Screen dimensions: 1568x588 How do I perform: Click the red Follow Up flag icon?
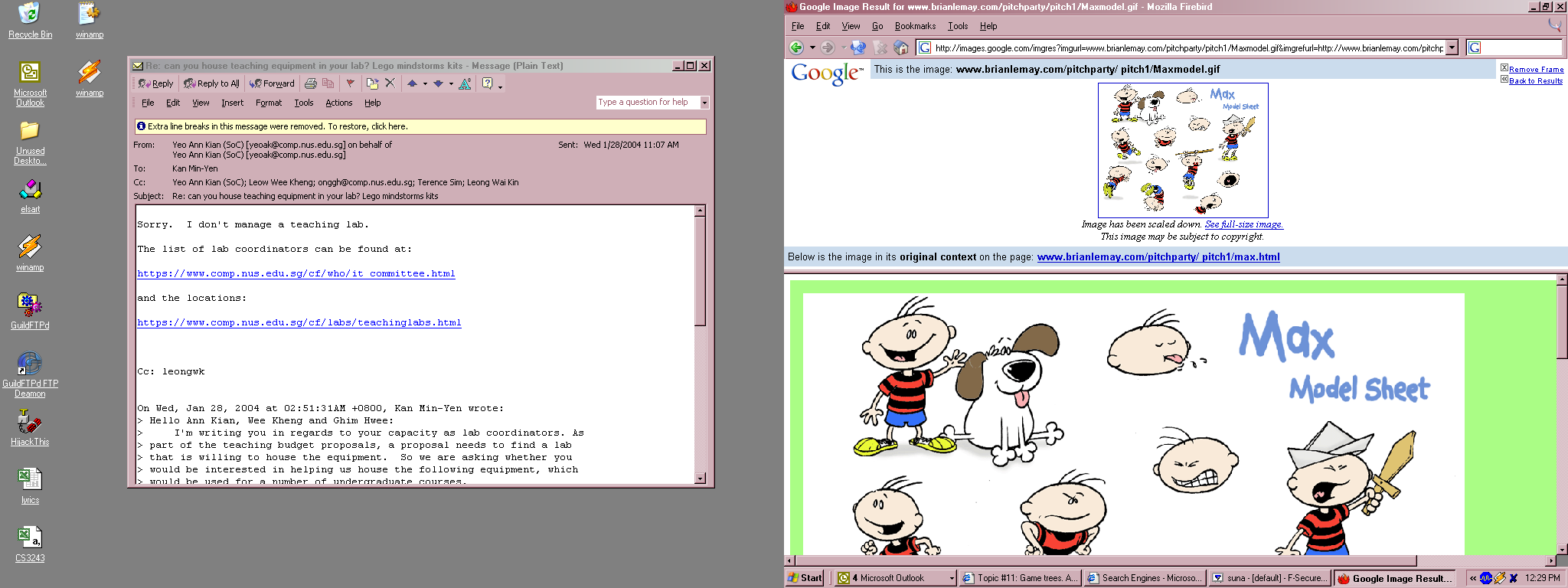coord(351,83)
